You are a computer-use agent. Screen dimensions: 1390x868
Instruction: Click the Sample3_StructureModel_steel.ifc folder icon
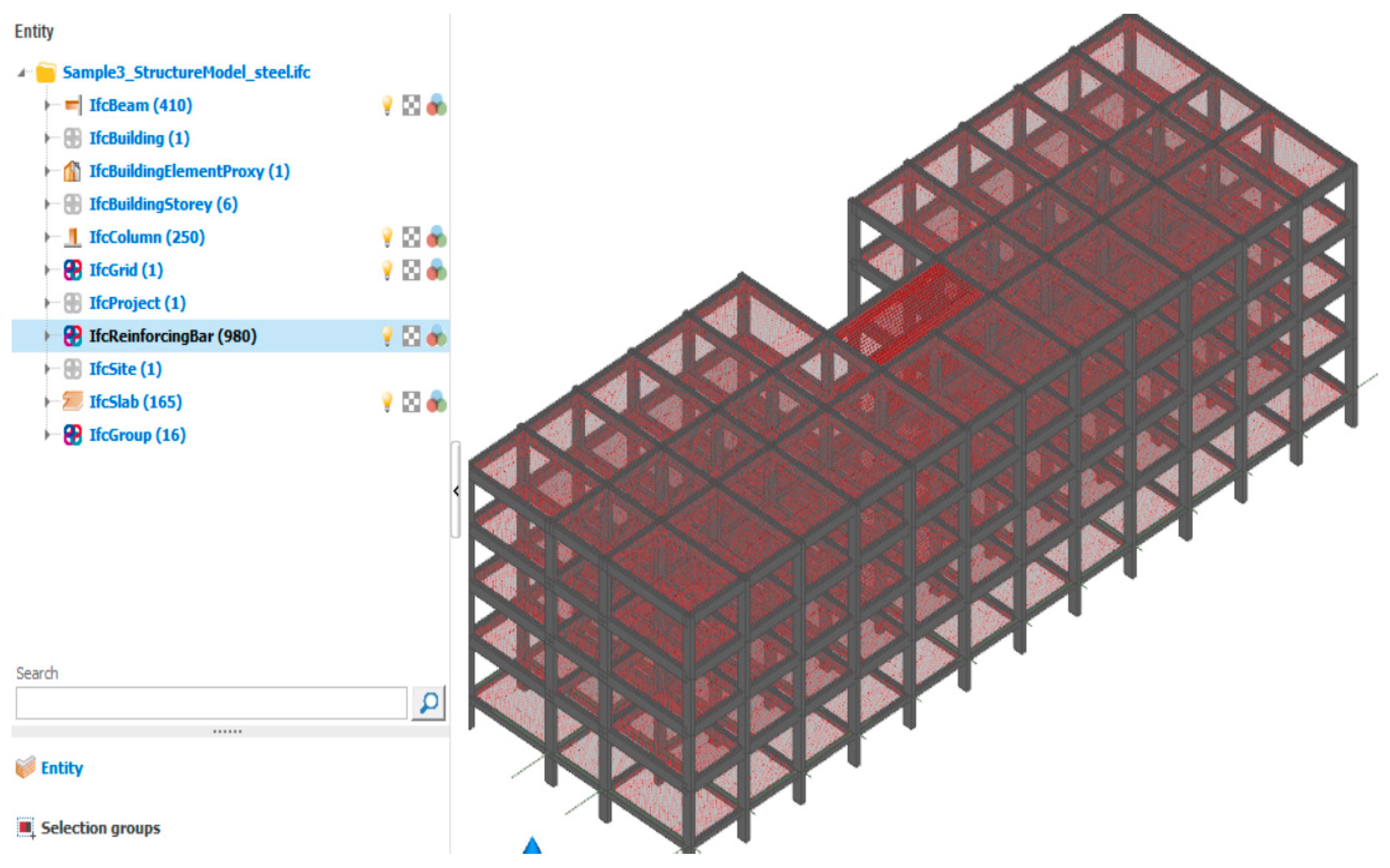[46, 73]
